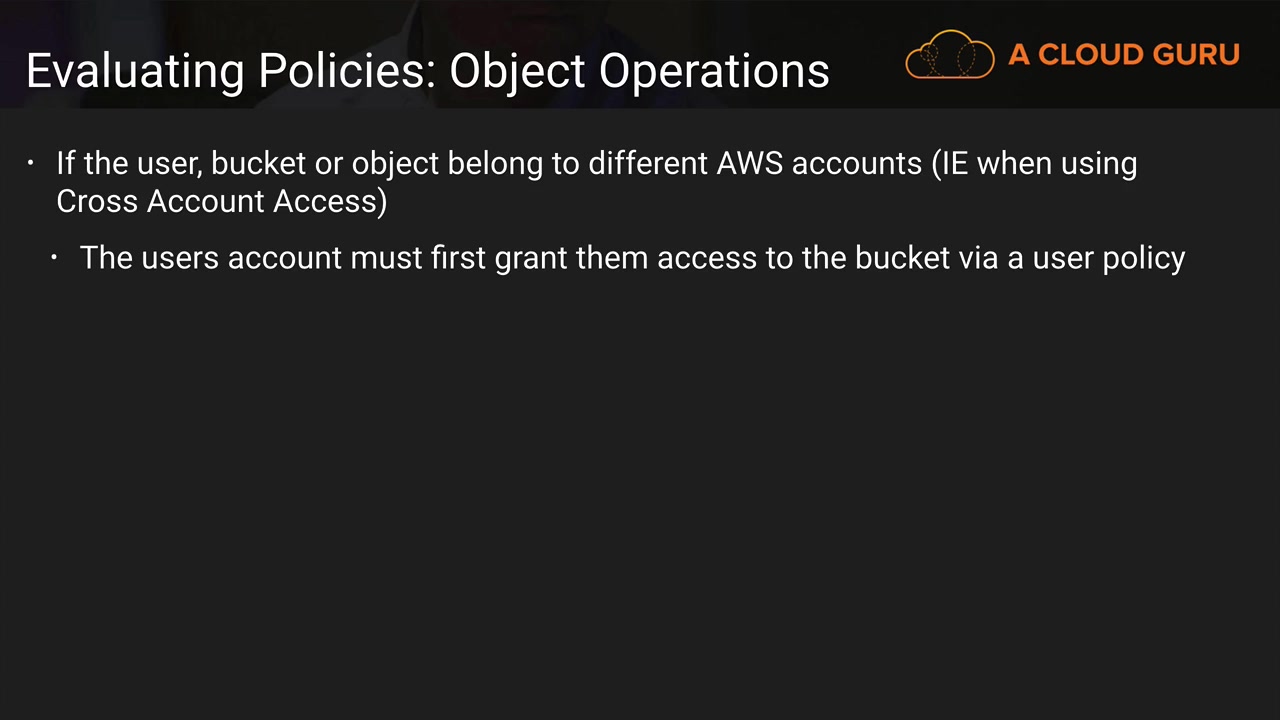
Task: Click '(IE when using' text
Action: click(x=1034, y=163)
